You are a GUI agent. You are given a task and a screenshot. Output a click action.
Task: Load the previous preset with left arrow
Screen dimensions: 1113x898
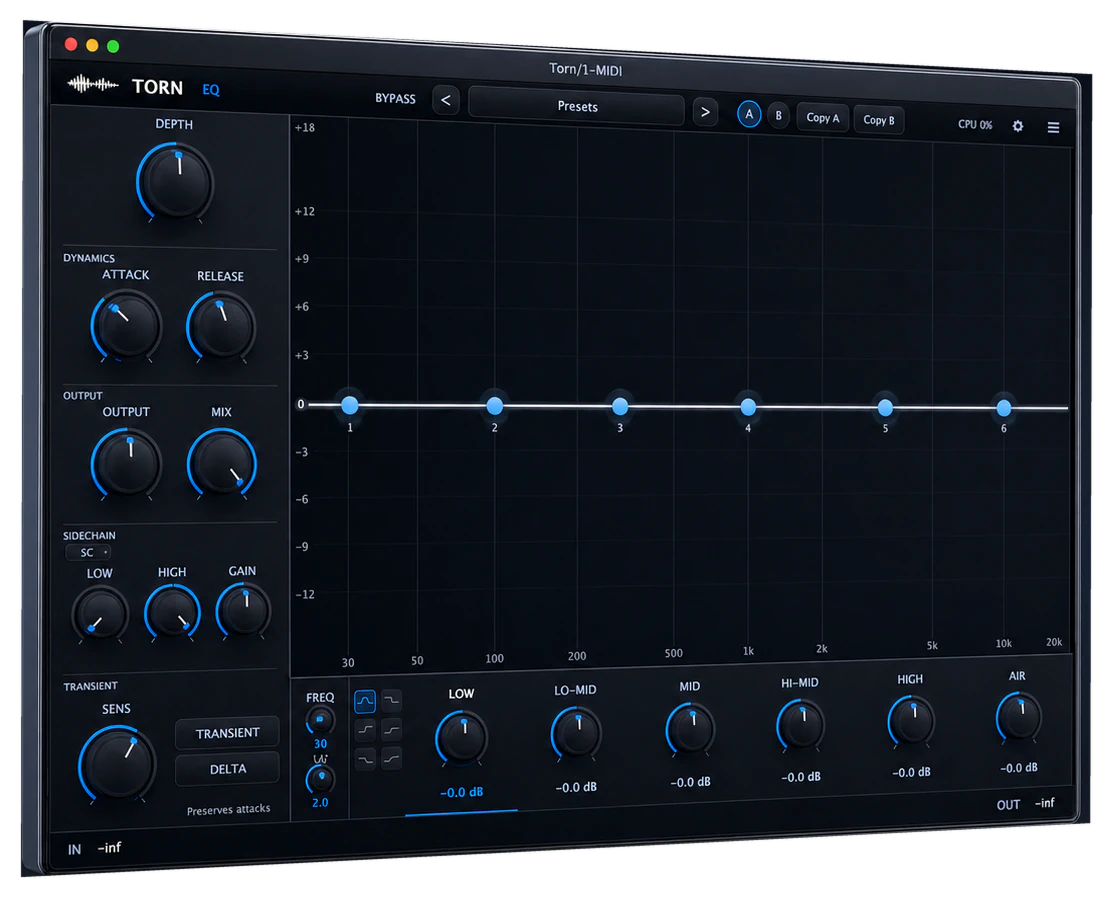point(446,100)
